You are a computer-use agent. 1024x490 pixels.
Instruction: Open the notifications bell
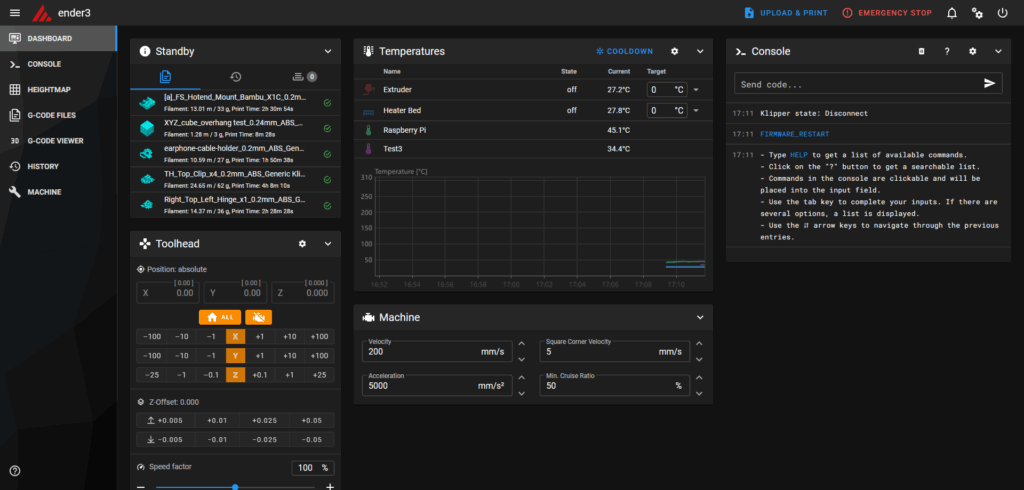(952, 13)
